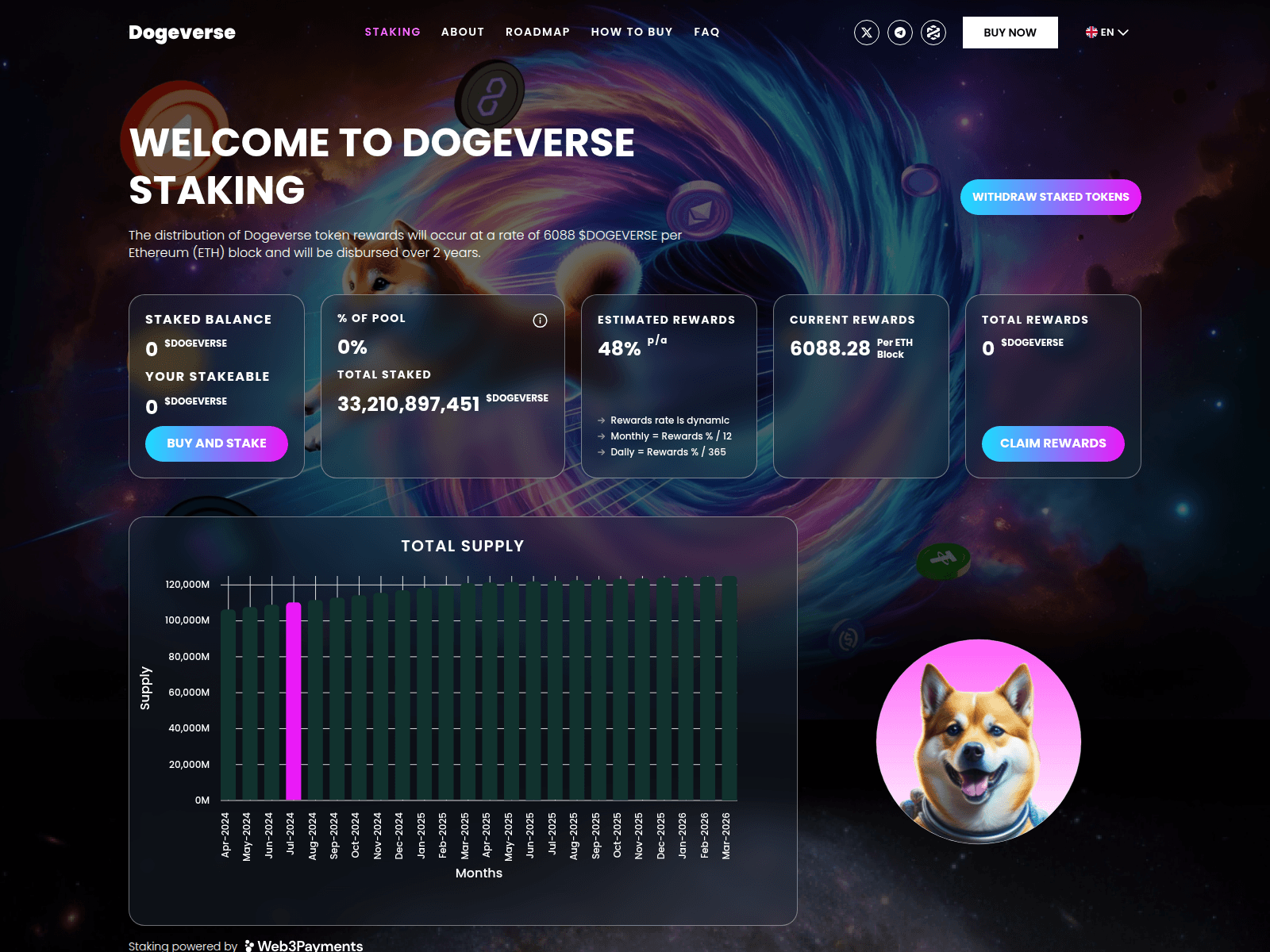Click Withdraw Staked Tokens button
1270x952 pixels.
[x=1050, y=197]
